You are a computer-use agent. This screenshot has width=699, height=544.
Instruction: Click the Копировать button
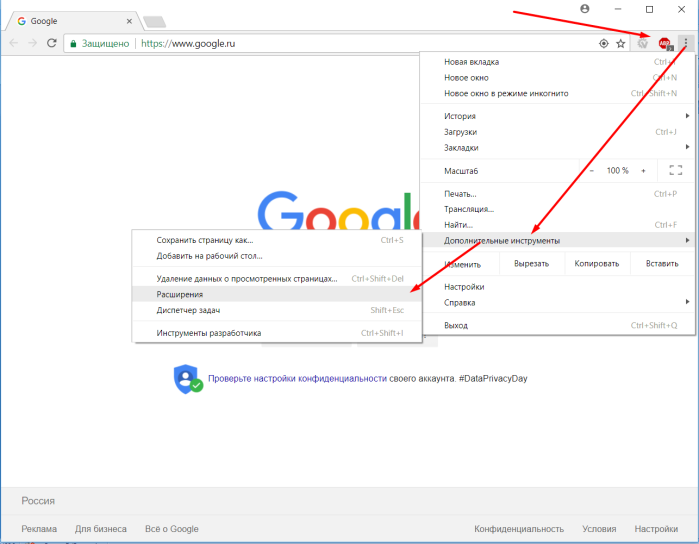(x=597, y=264)
